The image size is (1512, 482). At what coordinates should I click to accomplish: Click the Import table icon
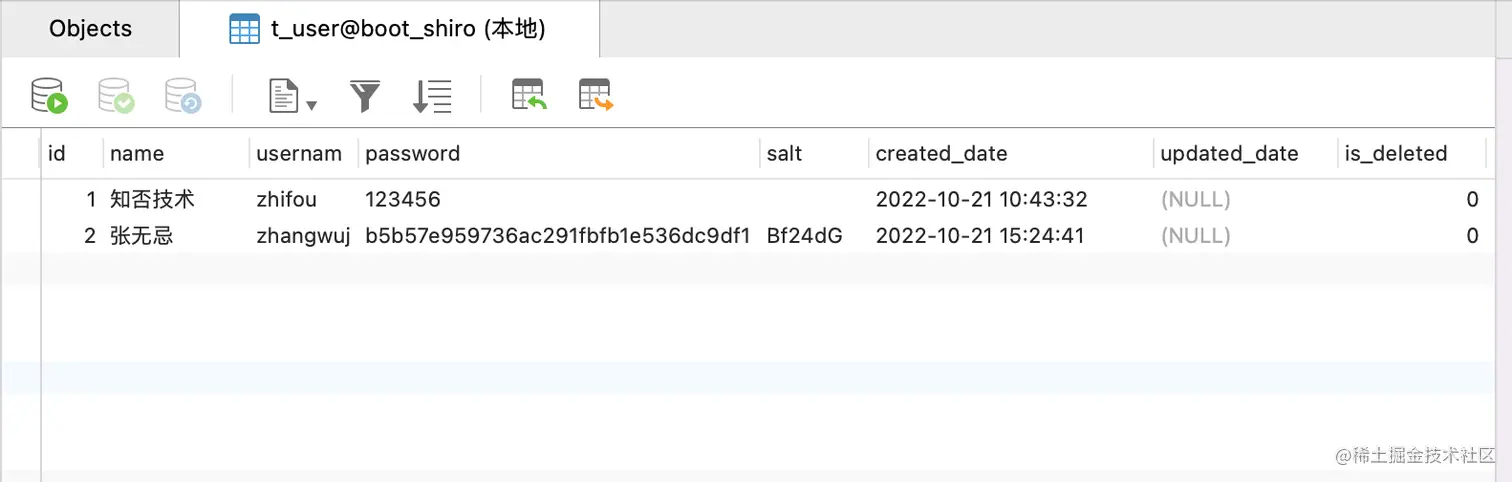(529, 95)
